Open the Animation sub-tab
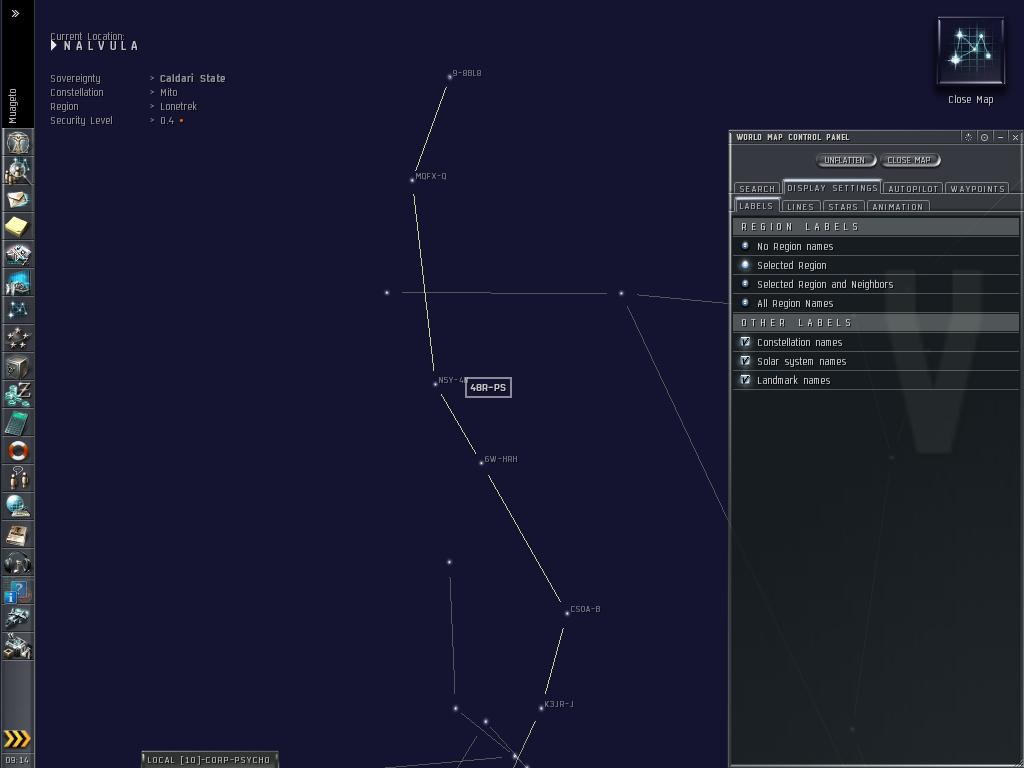The image size is (1024, 768). coord(898,206)
